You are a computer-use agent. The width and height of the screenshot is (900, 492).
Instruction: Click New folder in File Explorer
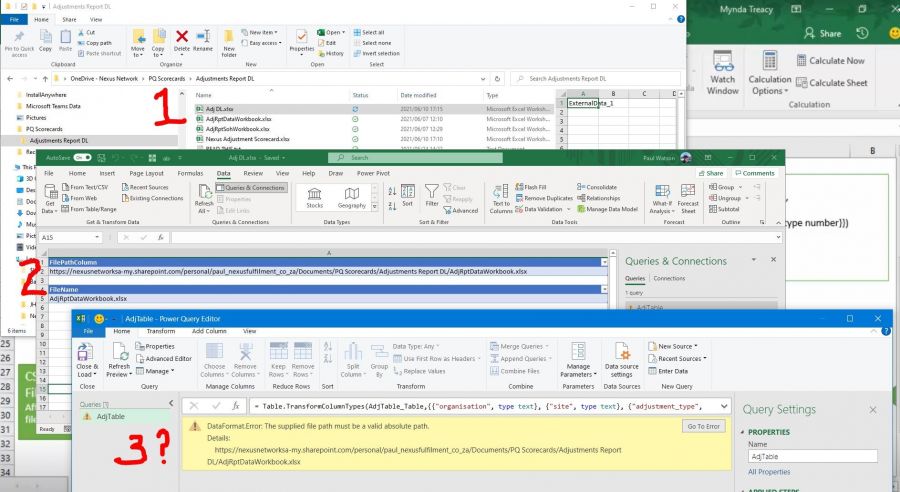(x=228, y=43)
